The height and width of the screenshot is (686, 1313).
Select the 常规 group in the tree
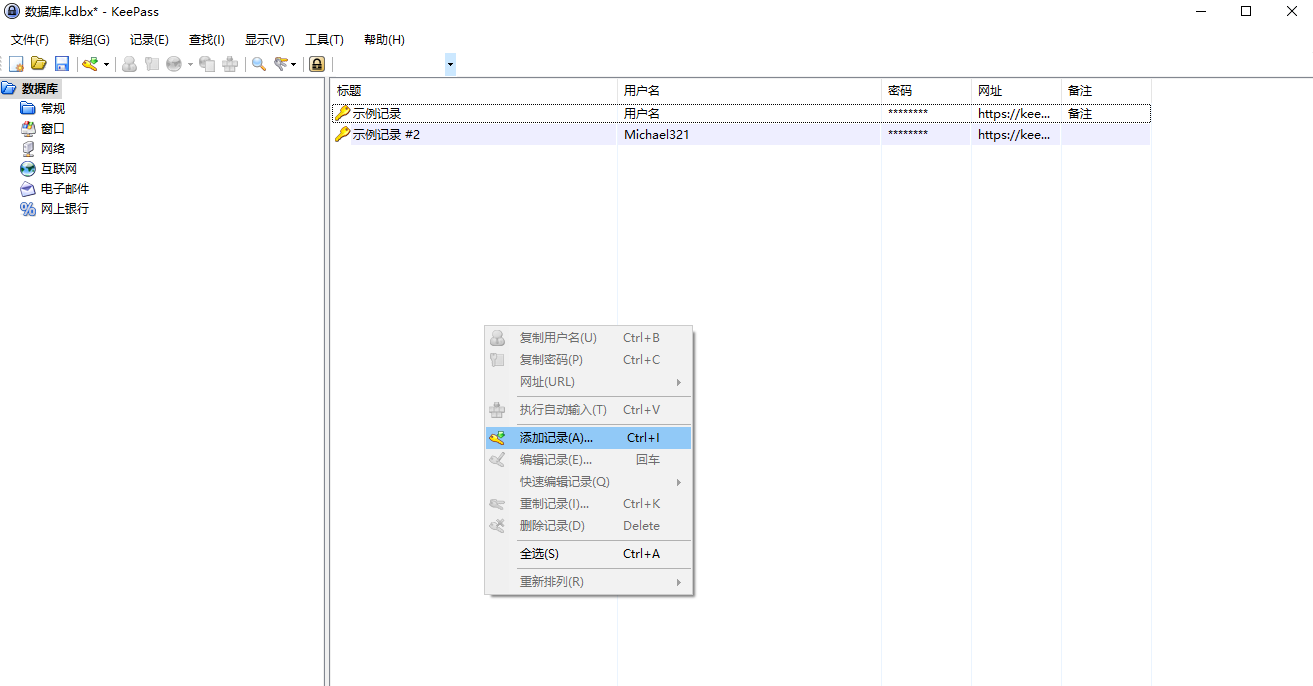(53, 108)
